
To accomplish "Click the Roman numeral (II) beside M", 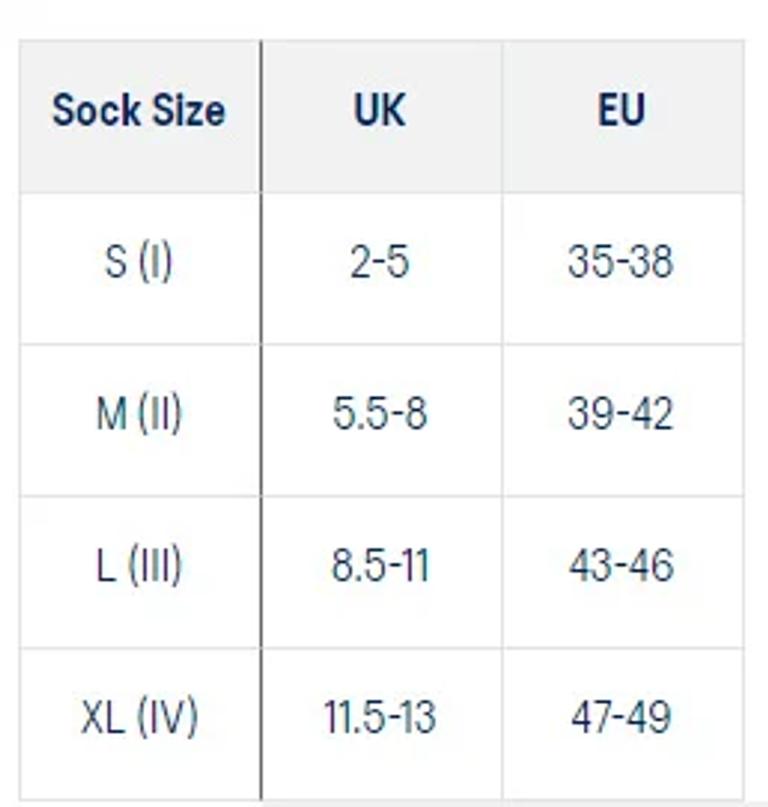I will [160, 414].
